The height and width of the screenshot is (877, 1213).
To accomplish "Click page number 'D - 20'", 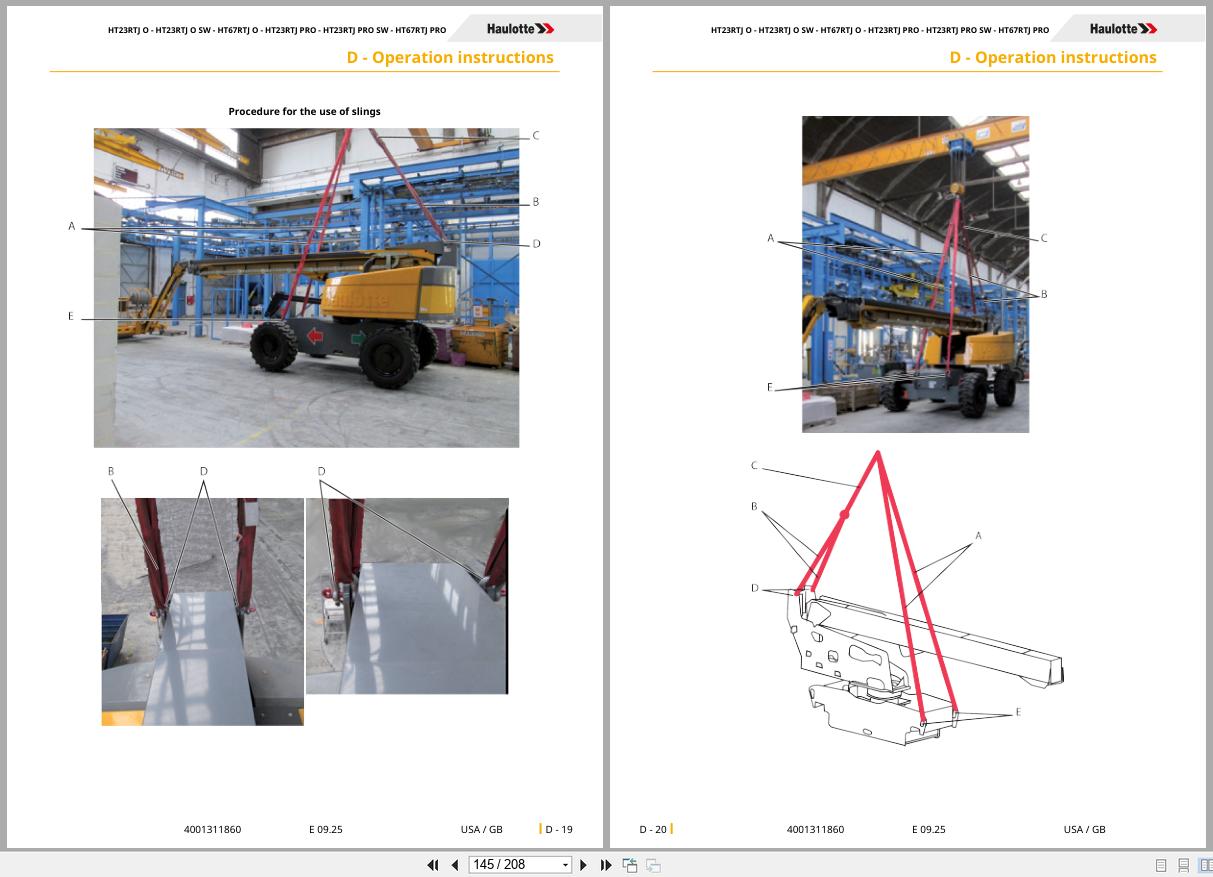I will [653, 829].
